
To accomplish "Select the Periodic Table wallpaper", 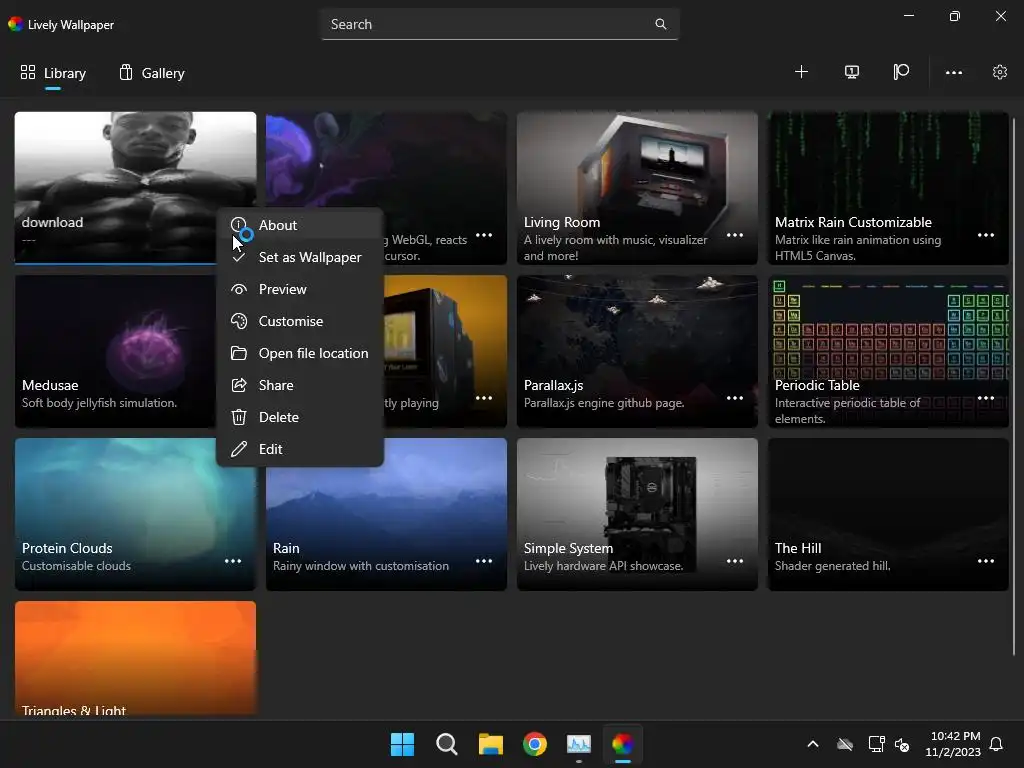I will coord(888,351).
